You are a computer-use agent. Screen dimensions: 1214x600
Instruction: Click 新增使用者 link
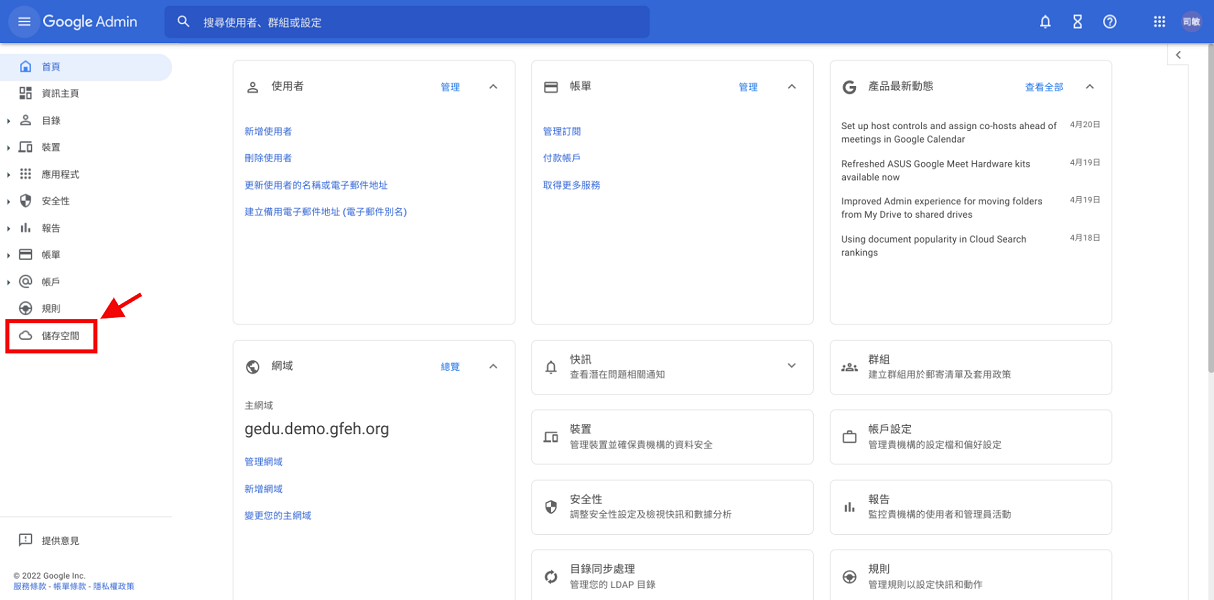click(x=268, y=131)
